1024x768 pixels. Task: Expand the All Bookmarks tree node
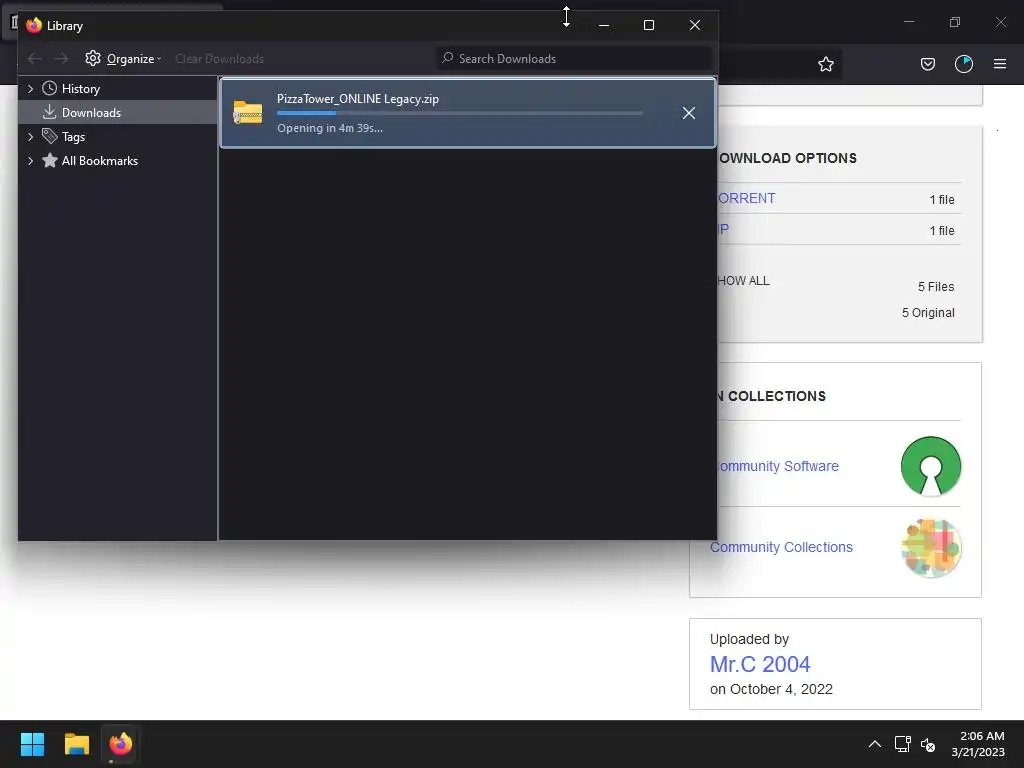[30, 161]
